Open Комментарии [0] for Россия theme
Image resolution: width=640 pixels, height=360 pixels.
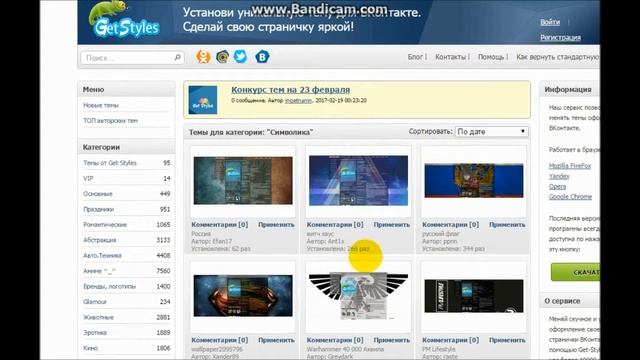click(220, 225)
